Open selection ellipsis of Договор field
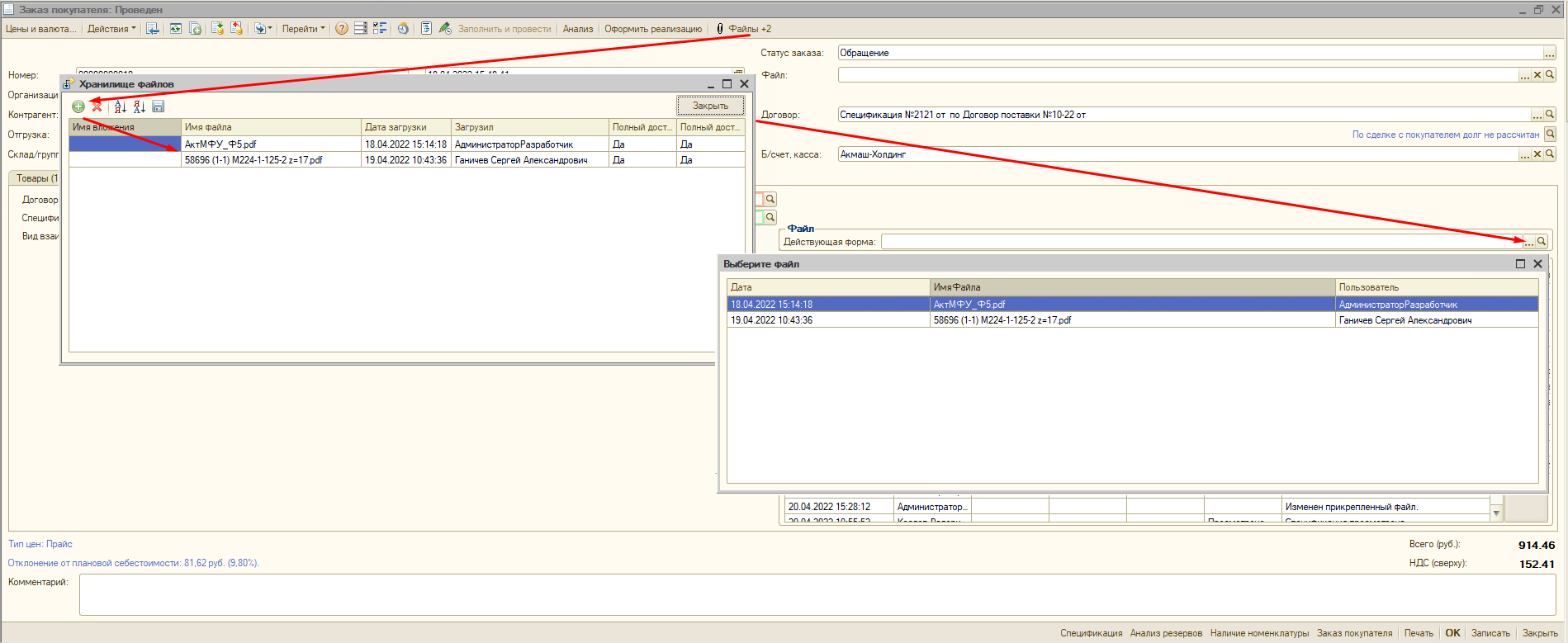The image size is (1568, 643). [1537, 115]
